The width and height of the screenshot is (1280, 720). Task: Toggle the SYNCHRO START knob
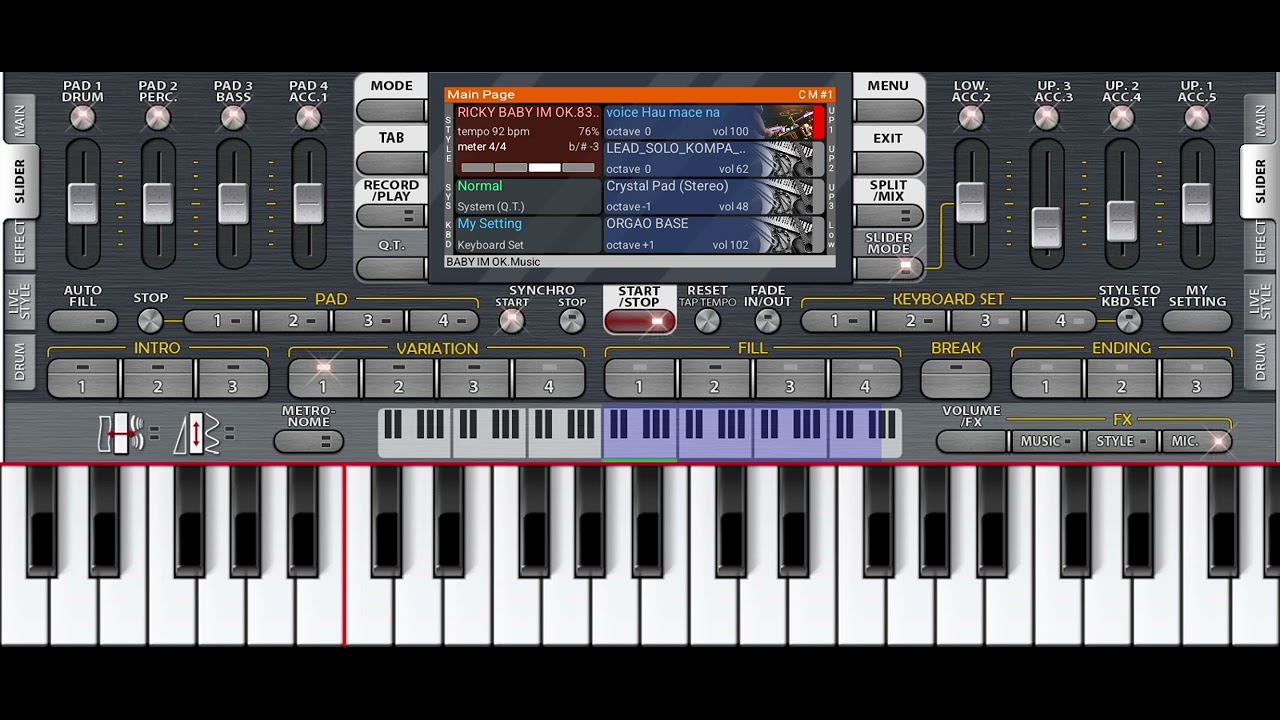click(x=512, y=321)
